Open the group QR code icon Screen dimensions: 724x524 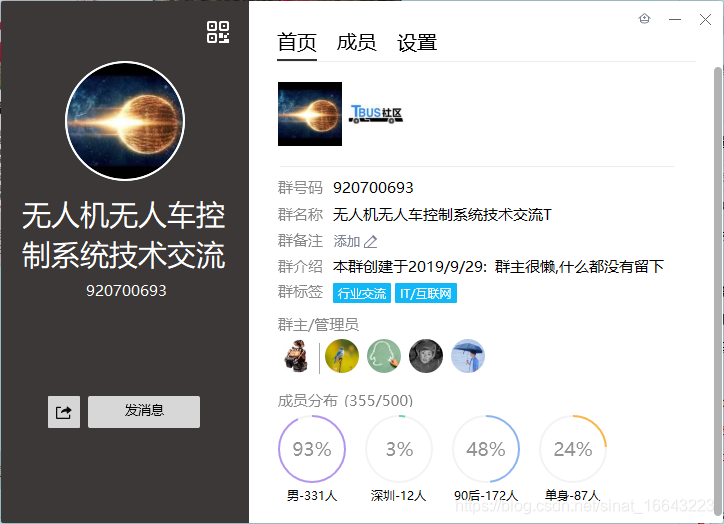tap(218, 32)
